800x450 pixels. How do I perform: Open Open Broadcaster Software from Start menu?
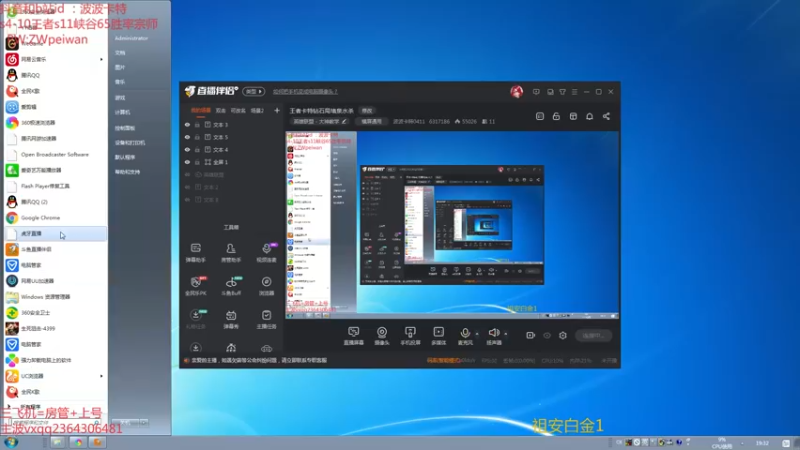[x=55, y=155]
